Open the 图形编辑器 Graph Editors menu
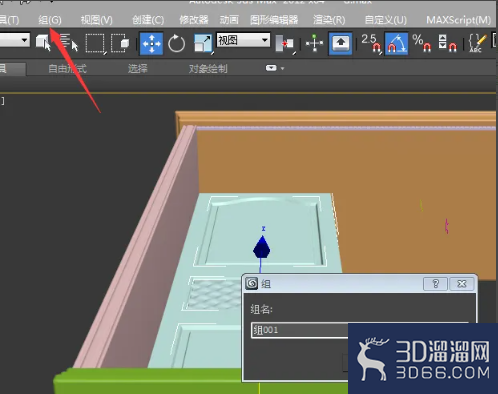The image size is (498, 394). (x=274, y=20)
